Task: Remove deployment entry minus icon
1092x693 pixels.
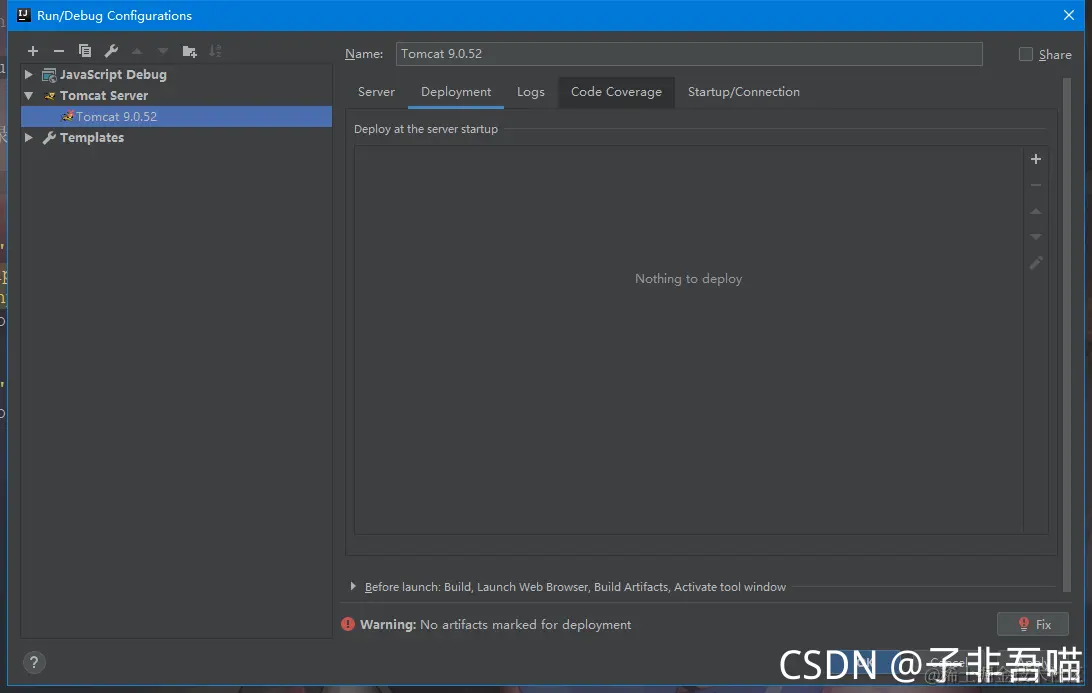Action: (1036, 185)
